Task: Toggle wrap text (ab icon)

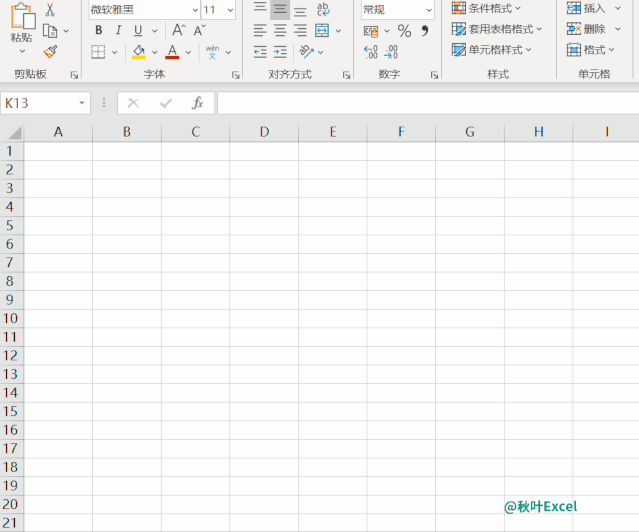Action: tap(323, 9)
